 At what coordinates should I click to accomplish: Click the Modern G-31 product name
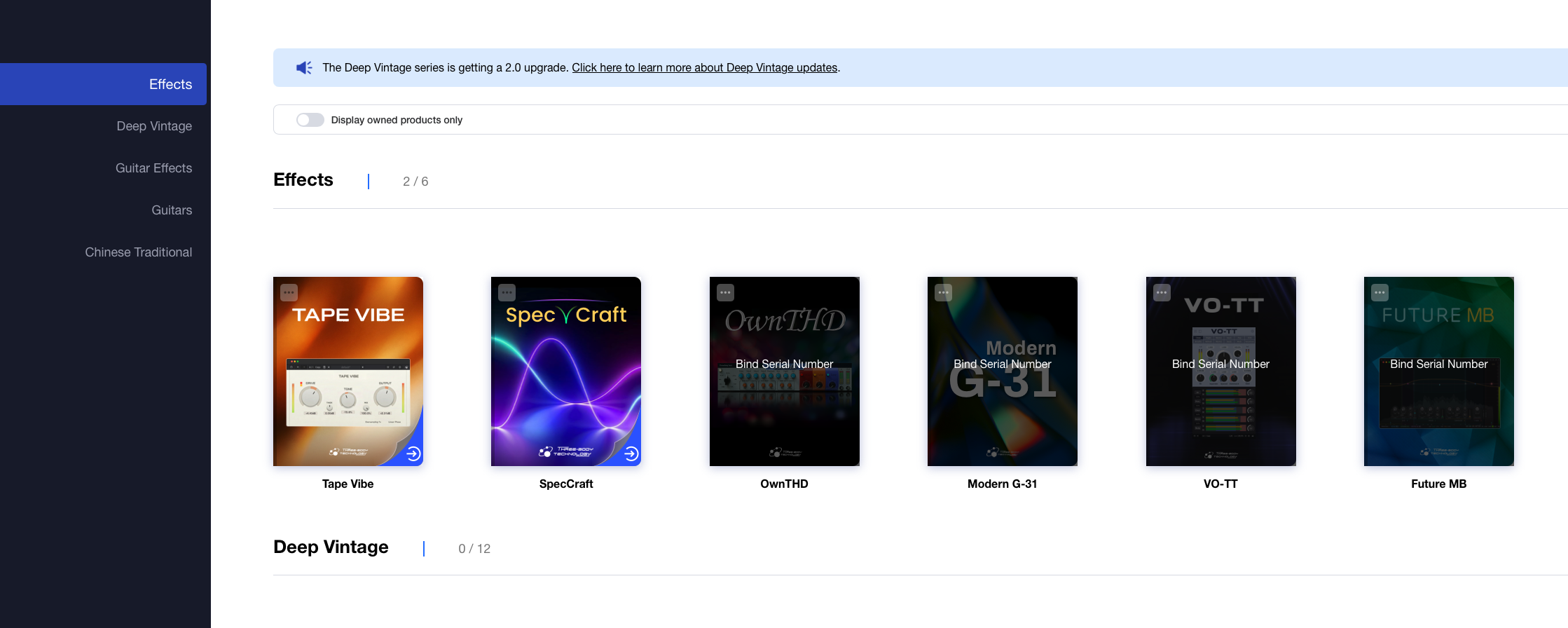(1002, 484)
